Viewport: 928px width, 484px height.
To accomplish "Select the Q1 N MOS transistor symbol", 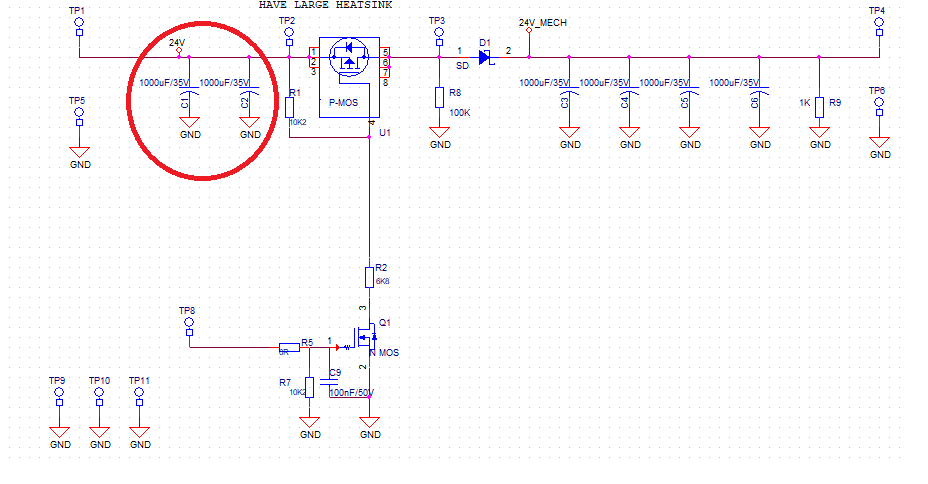I will [x=365, y=338].
